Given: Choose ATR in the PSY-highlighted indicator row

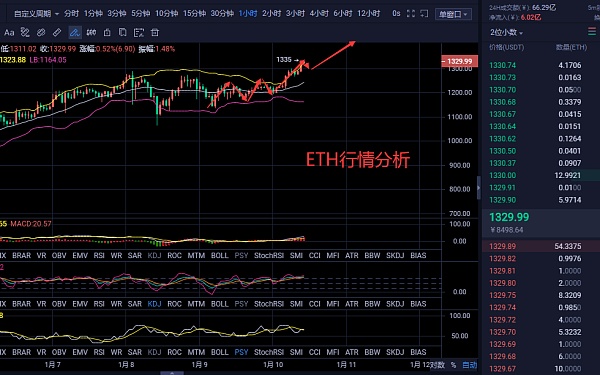Looking at the screenshot, I should pyautogui.click(x=352, y=352).
